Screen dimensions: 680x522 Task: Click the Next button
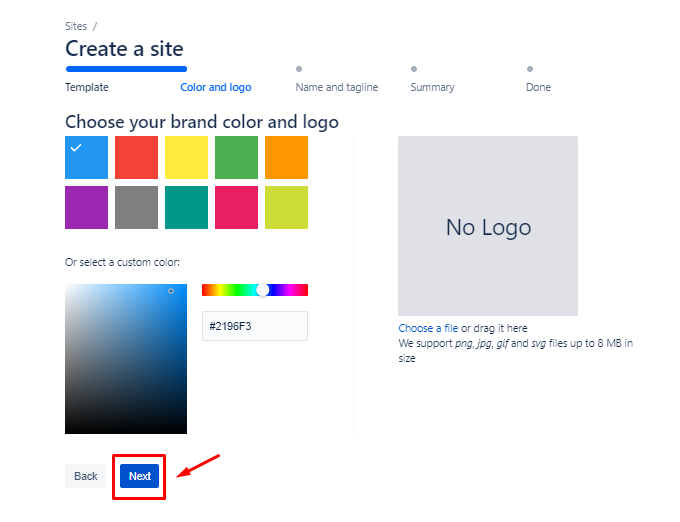coord(140,476)
